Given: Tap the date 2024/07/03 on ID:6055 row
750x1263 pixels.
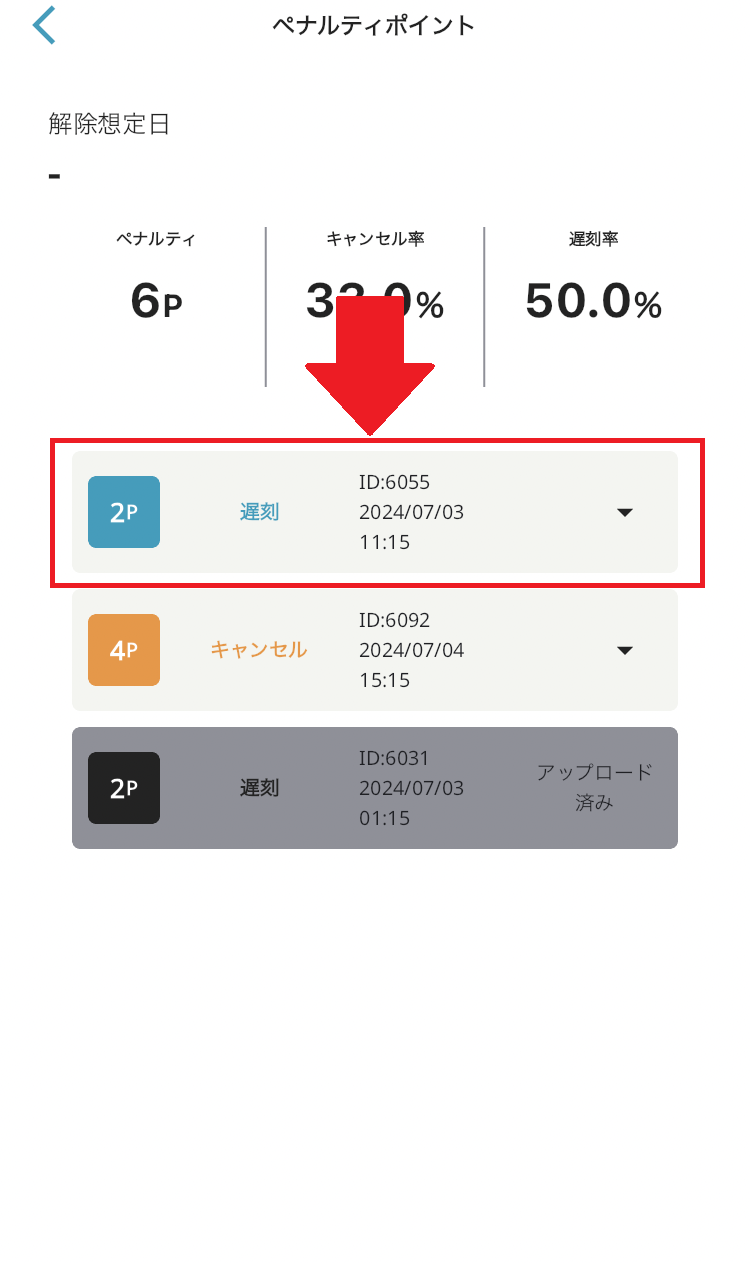Looking at the screenshot, I should point(411,512).
